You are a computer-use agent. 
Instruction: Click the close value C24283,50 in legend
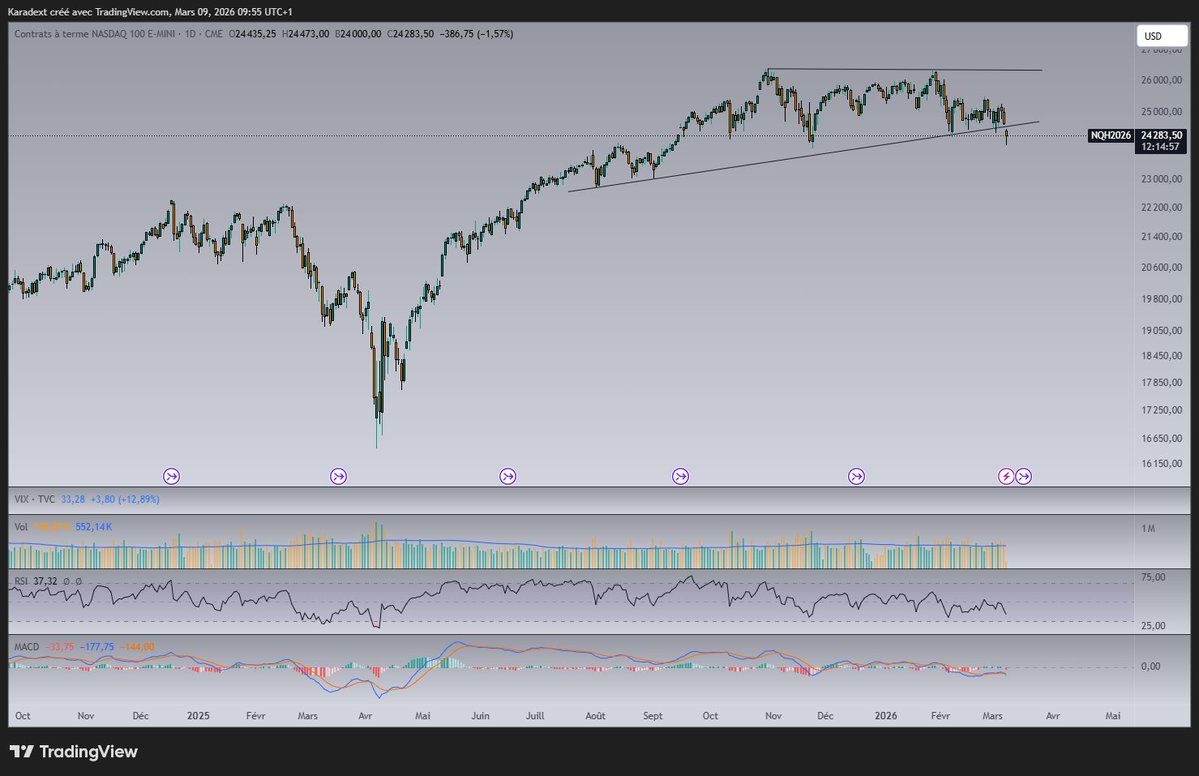411,34
